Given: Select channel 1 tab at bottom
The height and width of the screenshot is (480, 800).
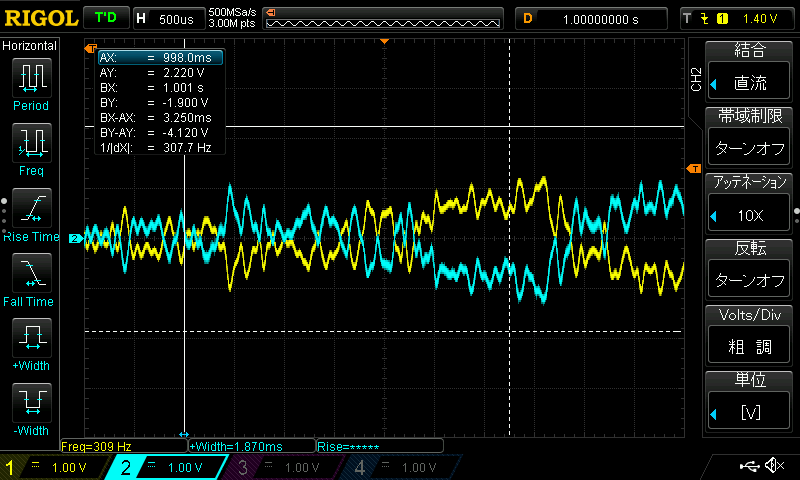Looking at the screenshot, I should pos(54,467).
